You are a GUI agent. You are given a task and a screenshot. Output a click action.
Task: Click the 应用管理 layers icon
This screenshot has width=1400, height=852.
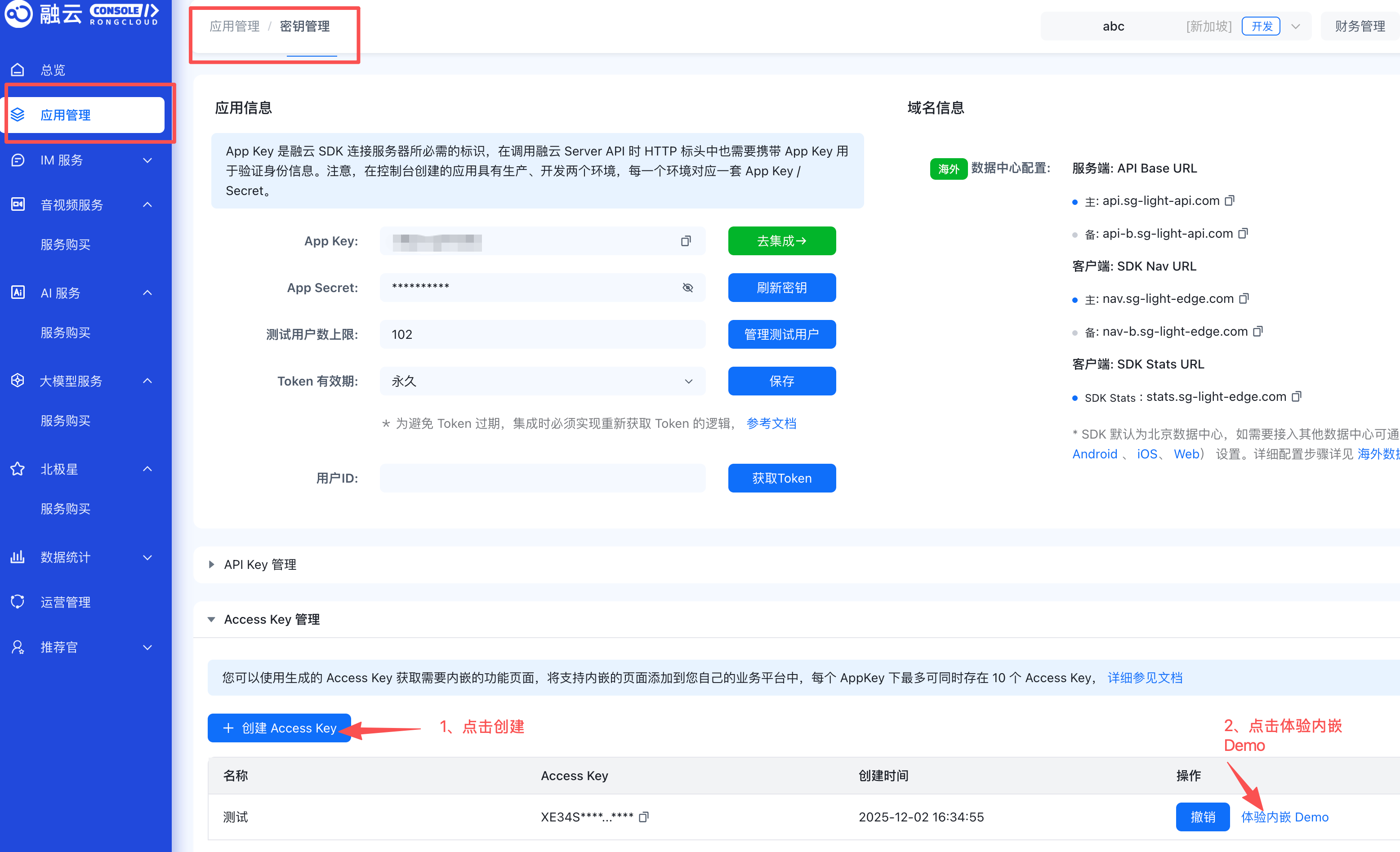(x=18, y=115)
